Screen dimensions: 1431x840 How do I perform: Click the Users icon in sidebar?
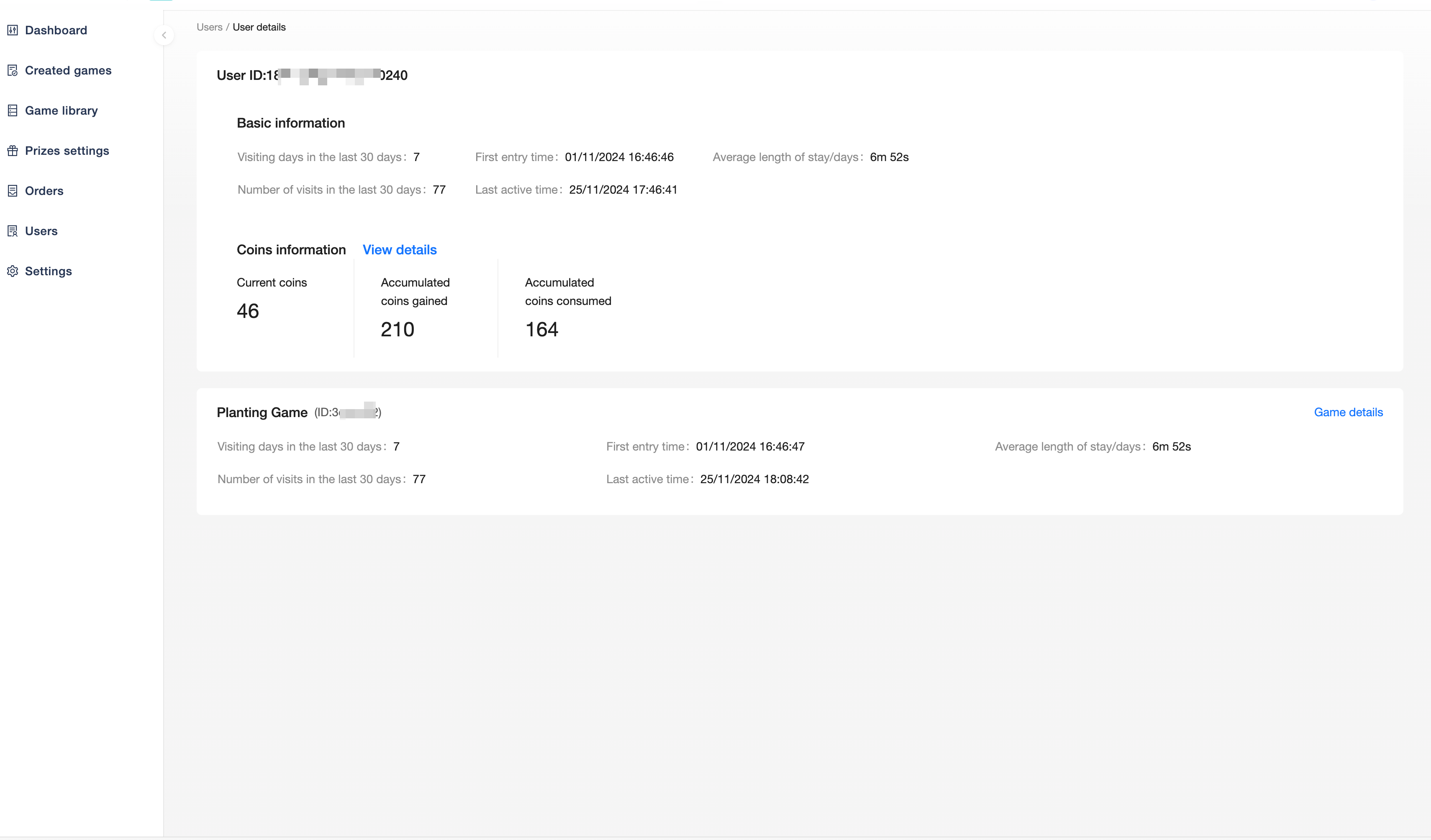point(13,231)
